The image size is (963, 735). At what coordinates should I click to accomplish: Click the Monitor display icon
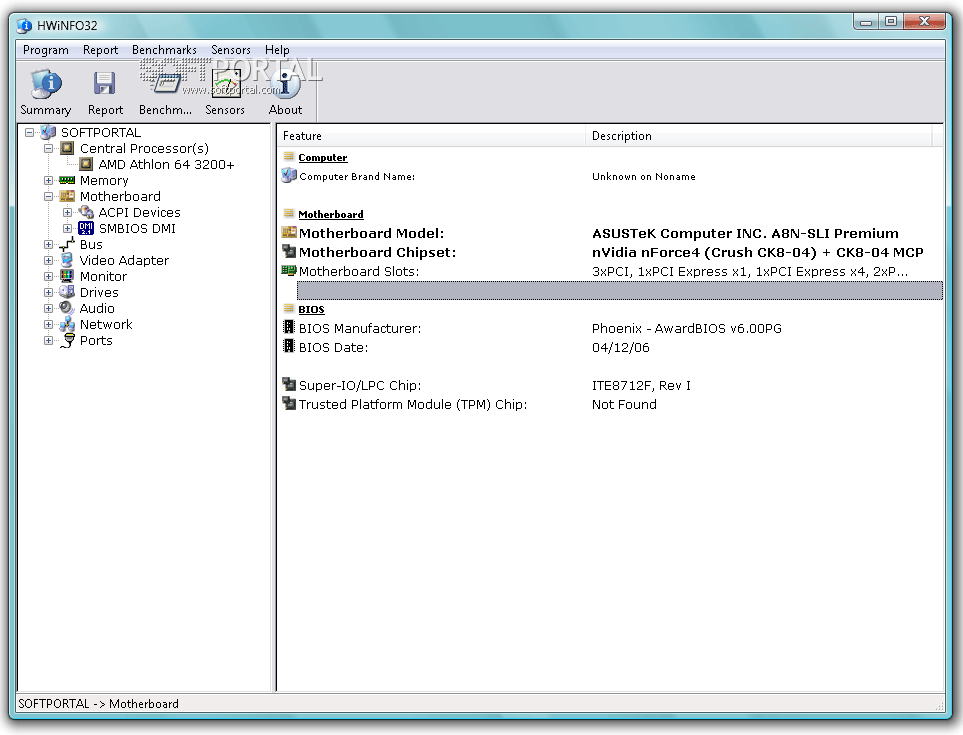tap(67, 276)
